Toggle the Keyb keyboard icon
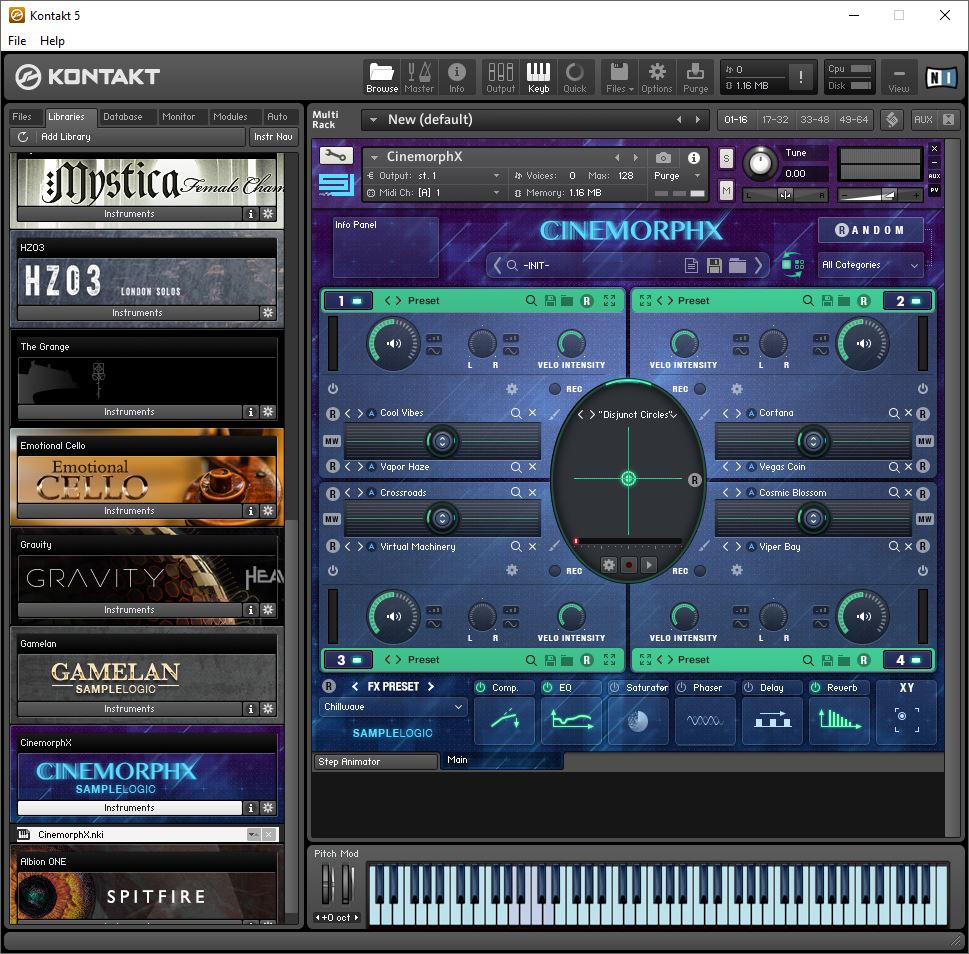 click(538, 77)
